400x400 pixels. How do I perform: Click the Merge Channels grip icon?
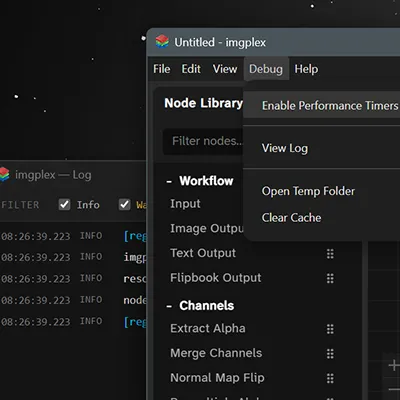[330, 354]
